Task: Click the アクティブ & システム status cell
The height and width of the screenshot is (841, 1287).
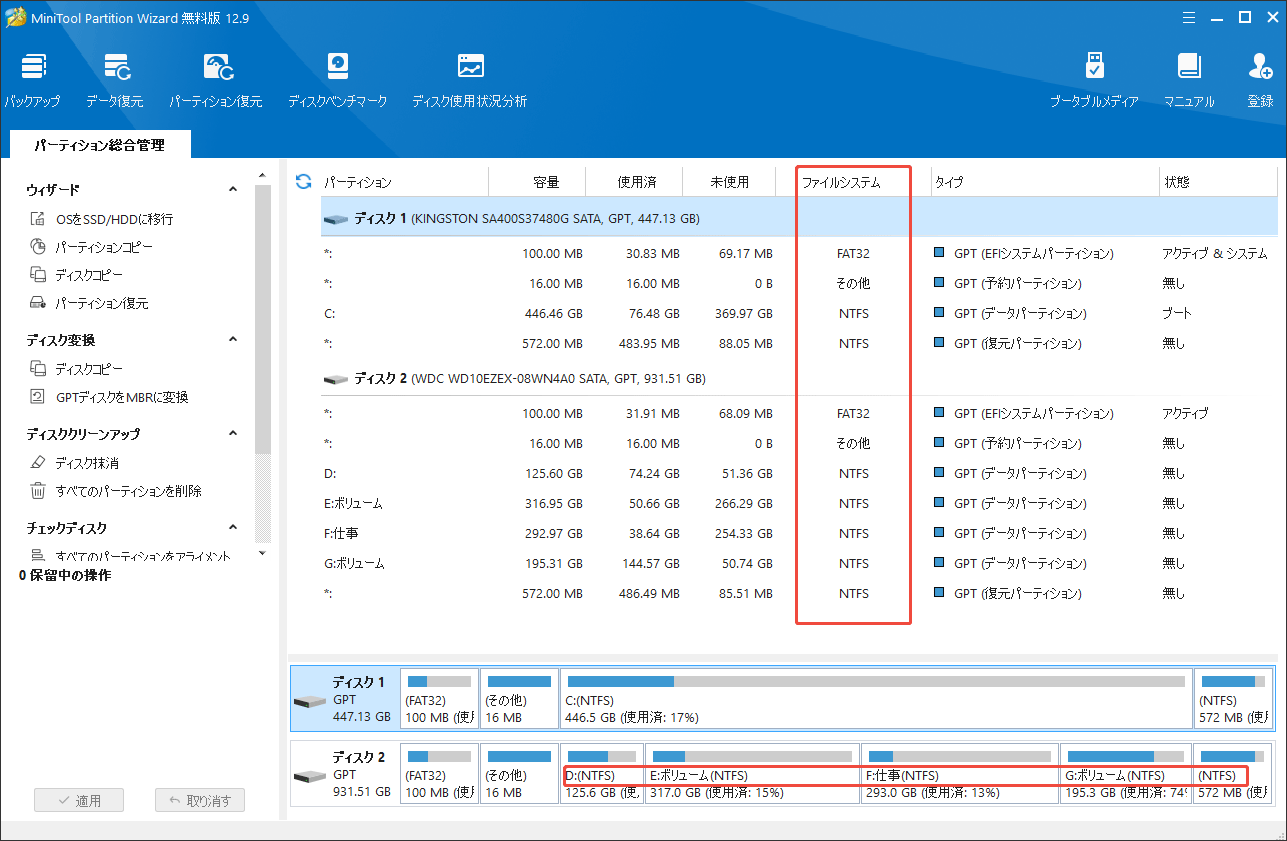Action: click(x=1214, y=253)
